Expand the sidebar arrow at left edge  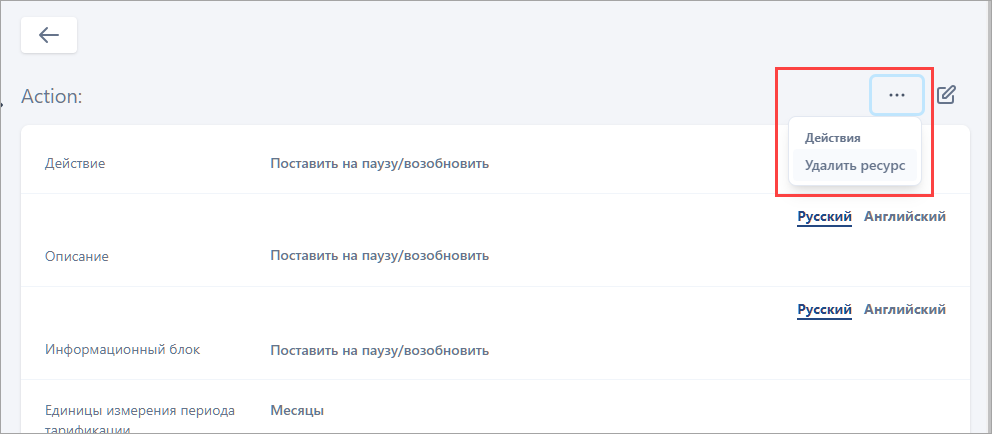click(x=3, y=101)
